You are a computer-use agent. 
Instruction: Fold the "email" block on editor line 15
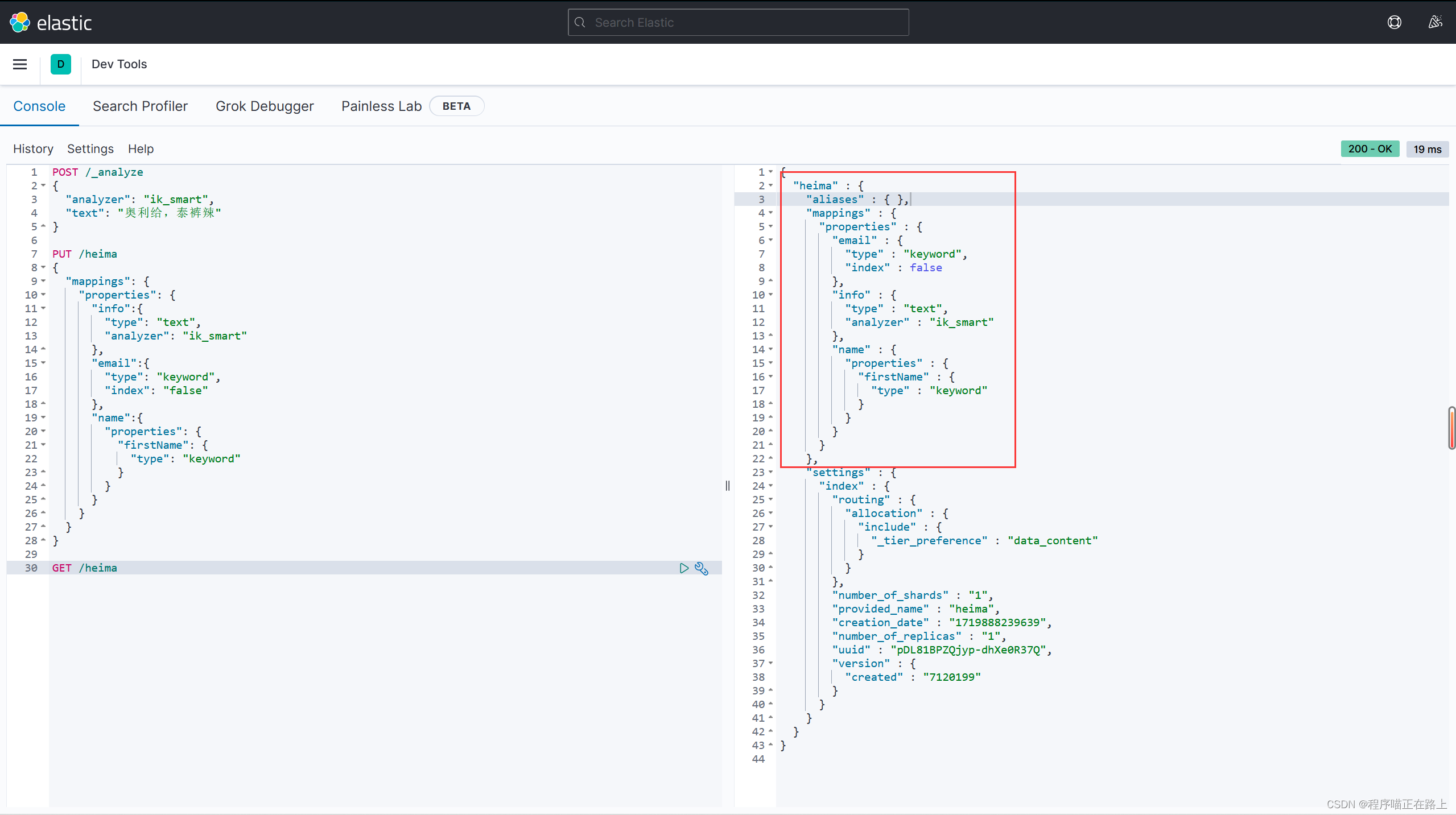(x=43, y=363)
